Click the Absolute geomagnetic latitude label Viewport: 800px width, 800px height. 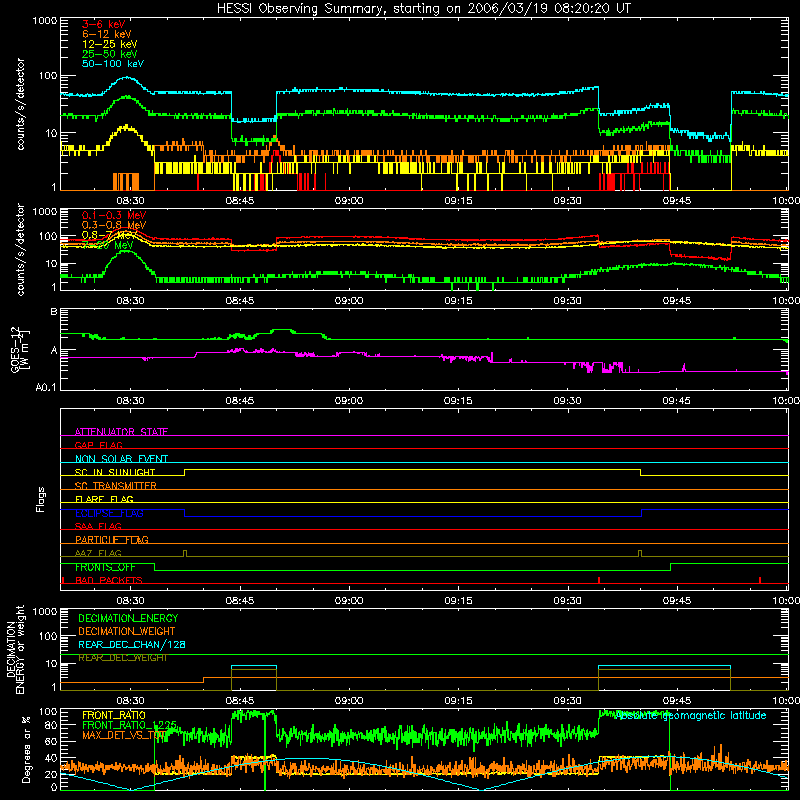point(690,715)
